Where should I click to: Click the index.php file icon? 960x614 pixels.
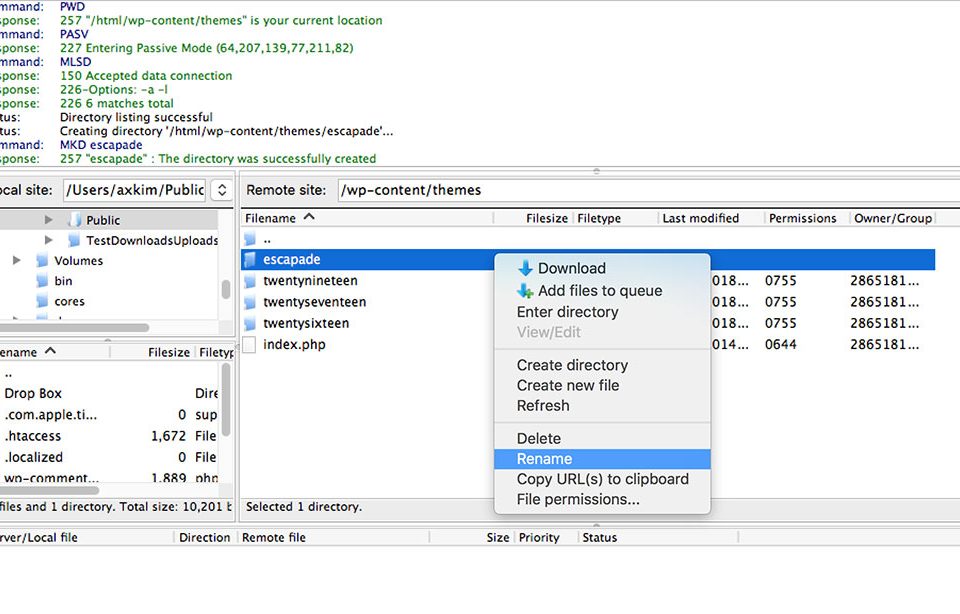point(250,345)
